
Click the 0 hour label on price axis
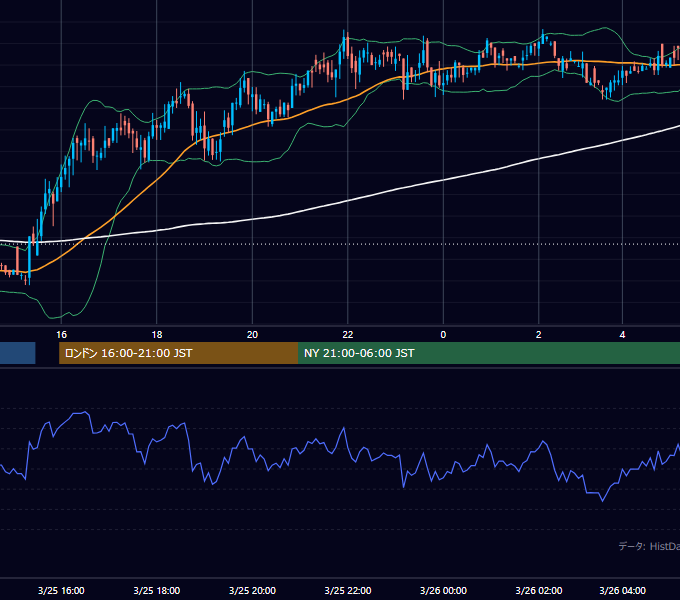point(443,335)
